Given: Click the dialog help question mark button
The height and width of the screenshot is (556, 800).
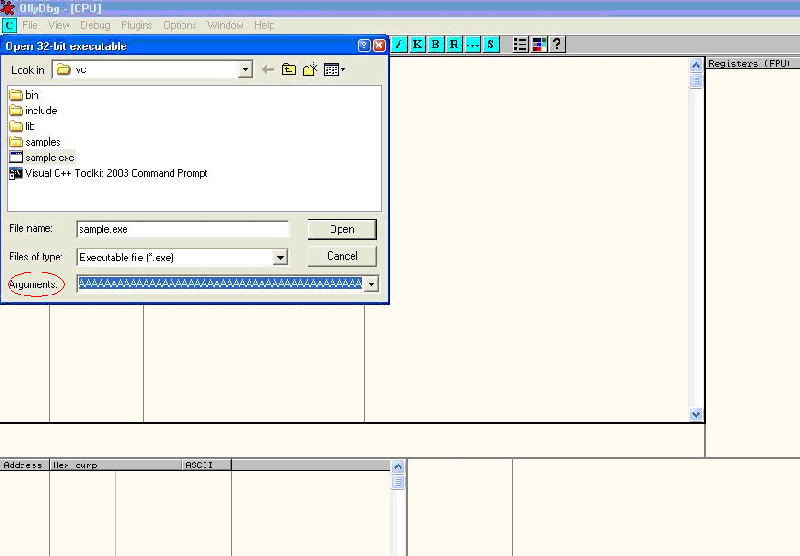Looking at the screenshot, I should (364, 45).
